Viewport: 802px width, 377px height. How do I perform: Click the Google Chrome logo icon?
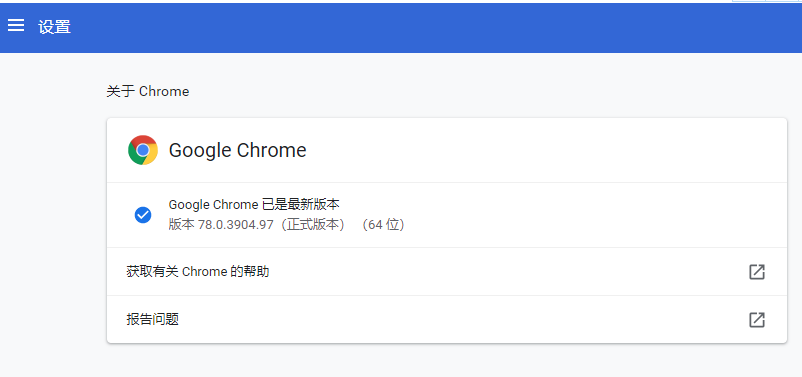143,150
